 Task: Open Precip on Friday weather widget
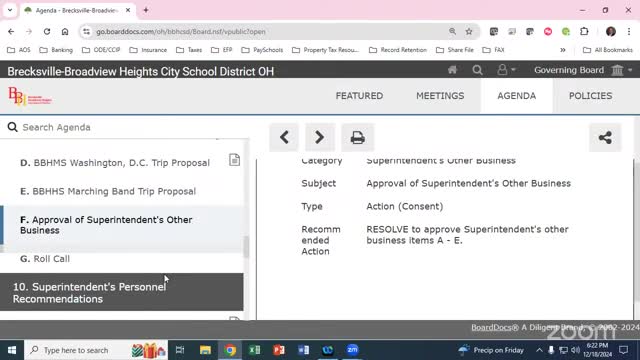point(491,350)
